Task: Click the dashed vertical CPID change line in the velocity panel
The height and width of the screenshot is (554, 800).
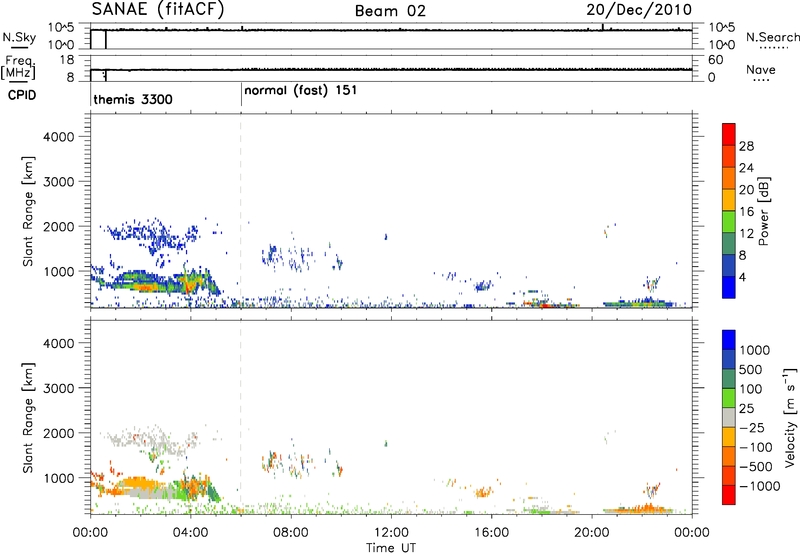Action: pyautogui.click(x=241, y=416)
